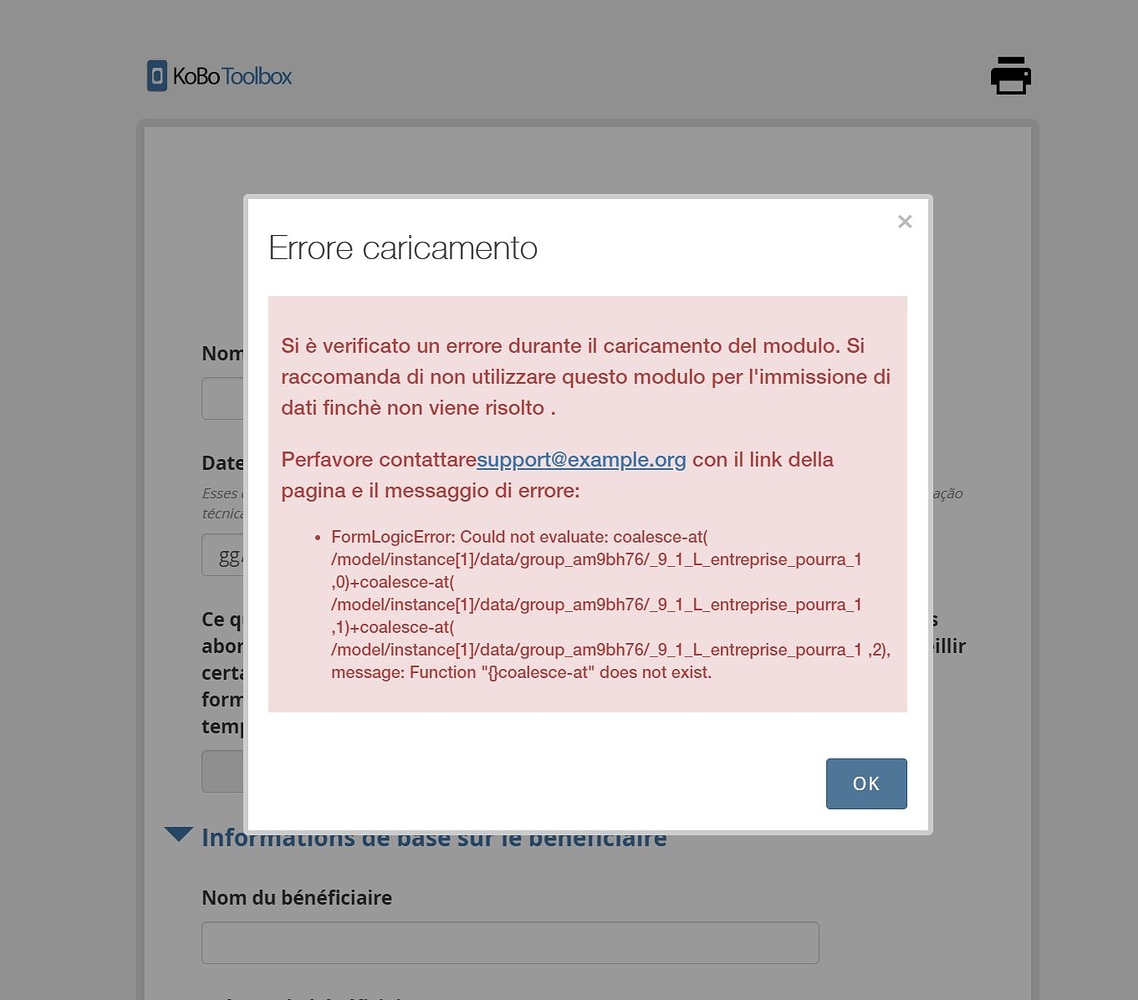1138x1000 pixels.
Task: Click the FormLogicError bullet message text
Action: [x=610, y=604]
